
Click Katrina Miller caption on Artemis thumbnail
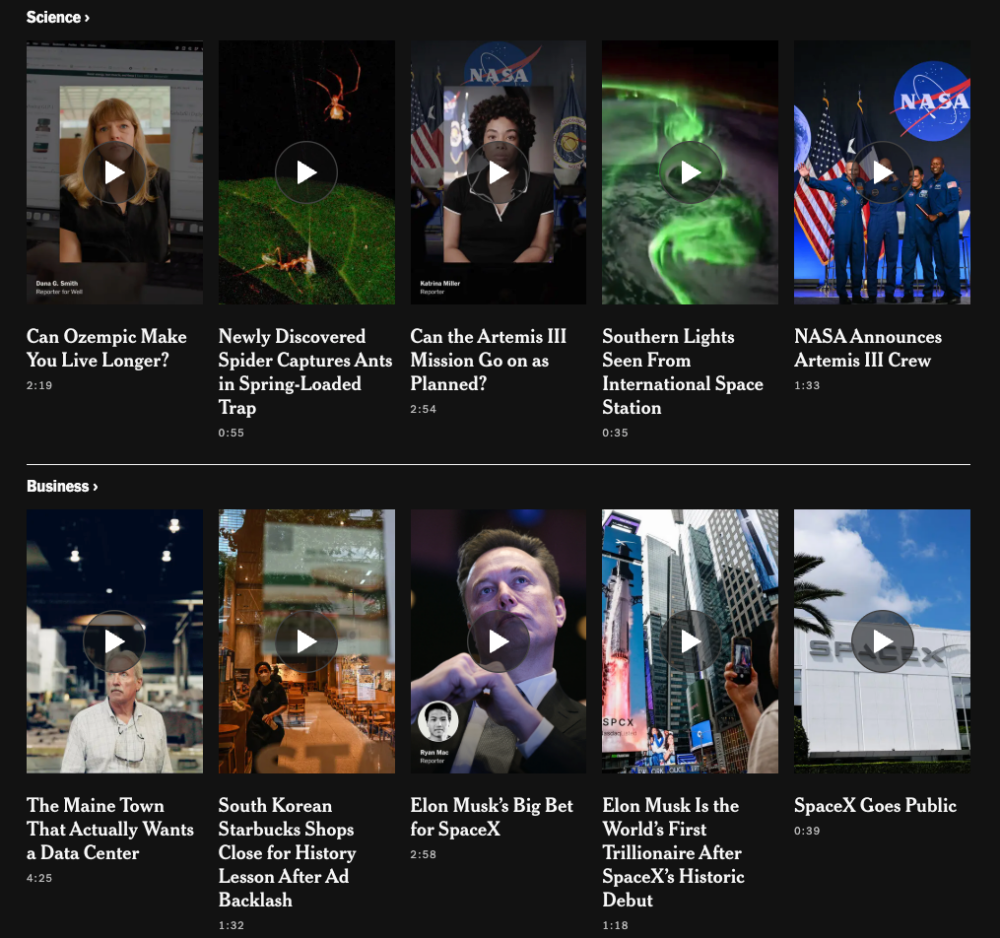(x=439, y=287)
